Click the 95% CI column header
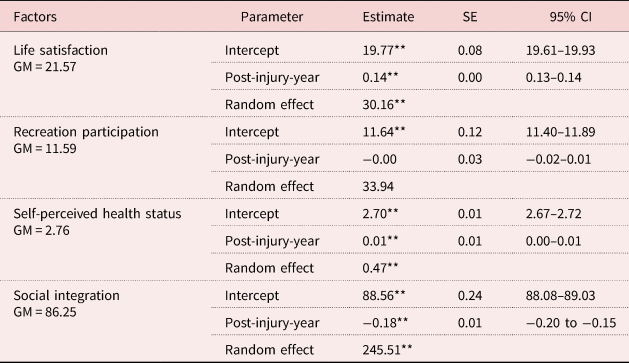Screen dimensions: 629x363 click(x=570, y=17)
